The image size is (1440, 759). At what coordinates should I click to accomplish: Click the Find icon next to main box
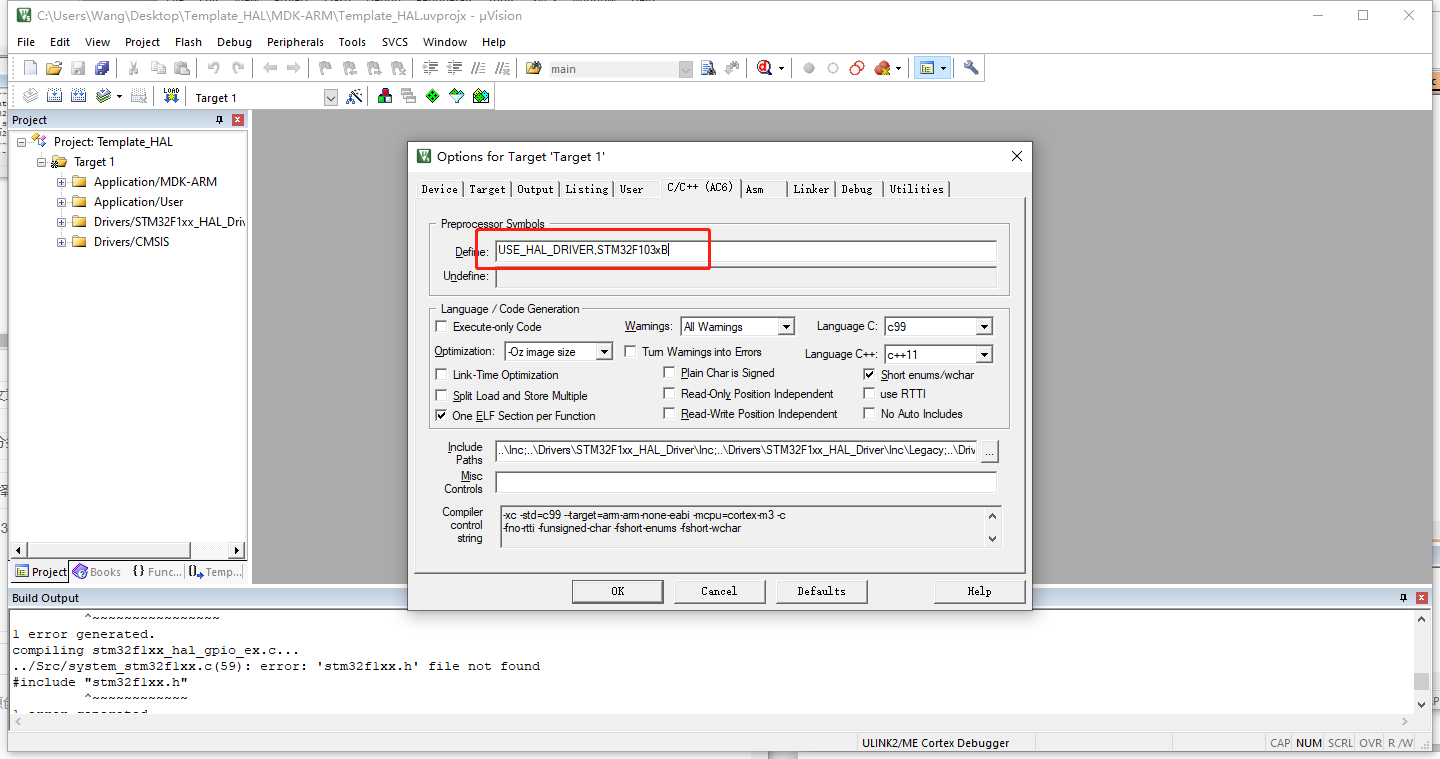[708, 68]
